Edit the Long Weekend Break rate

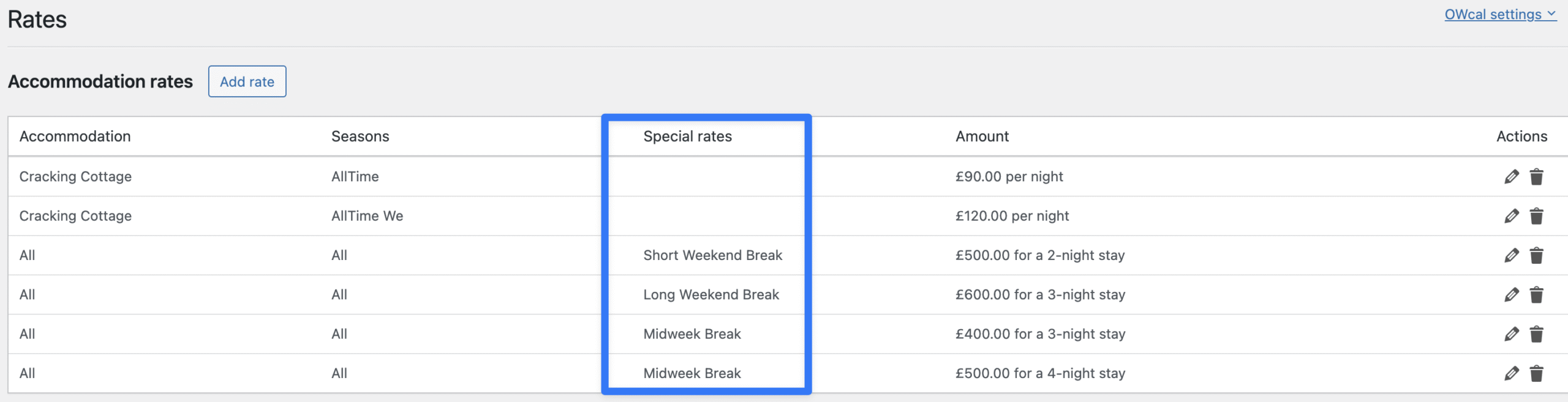[1511, 295]
